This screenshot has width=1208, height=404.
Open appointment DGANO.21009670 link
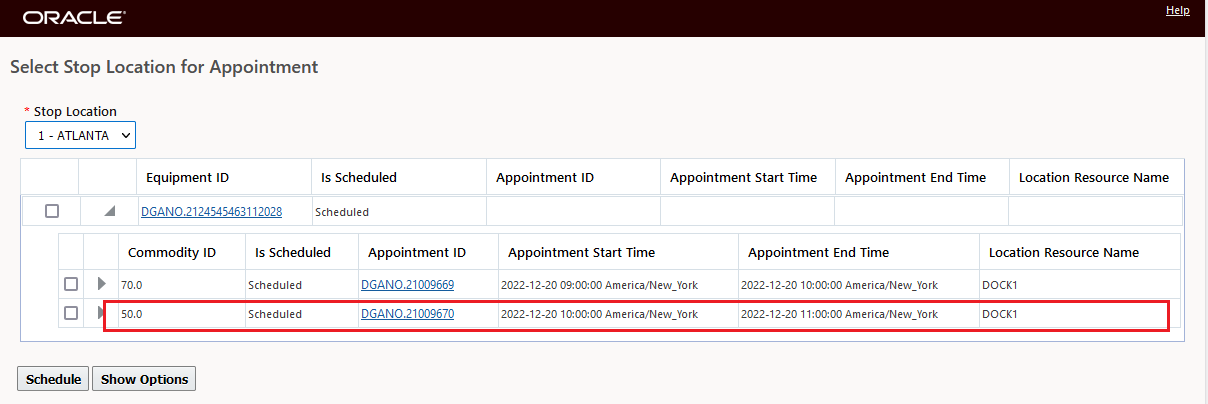pos(407,314)
